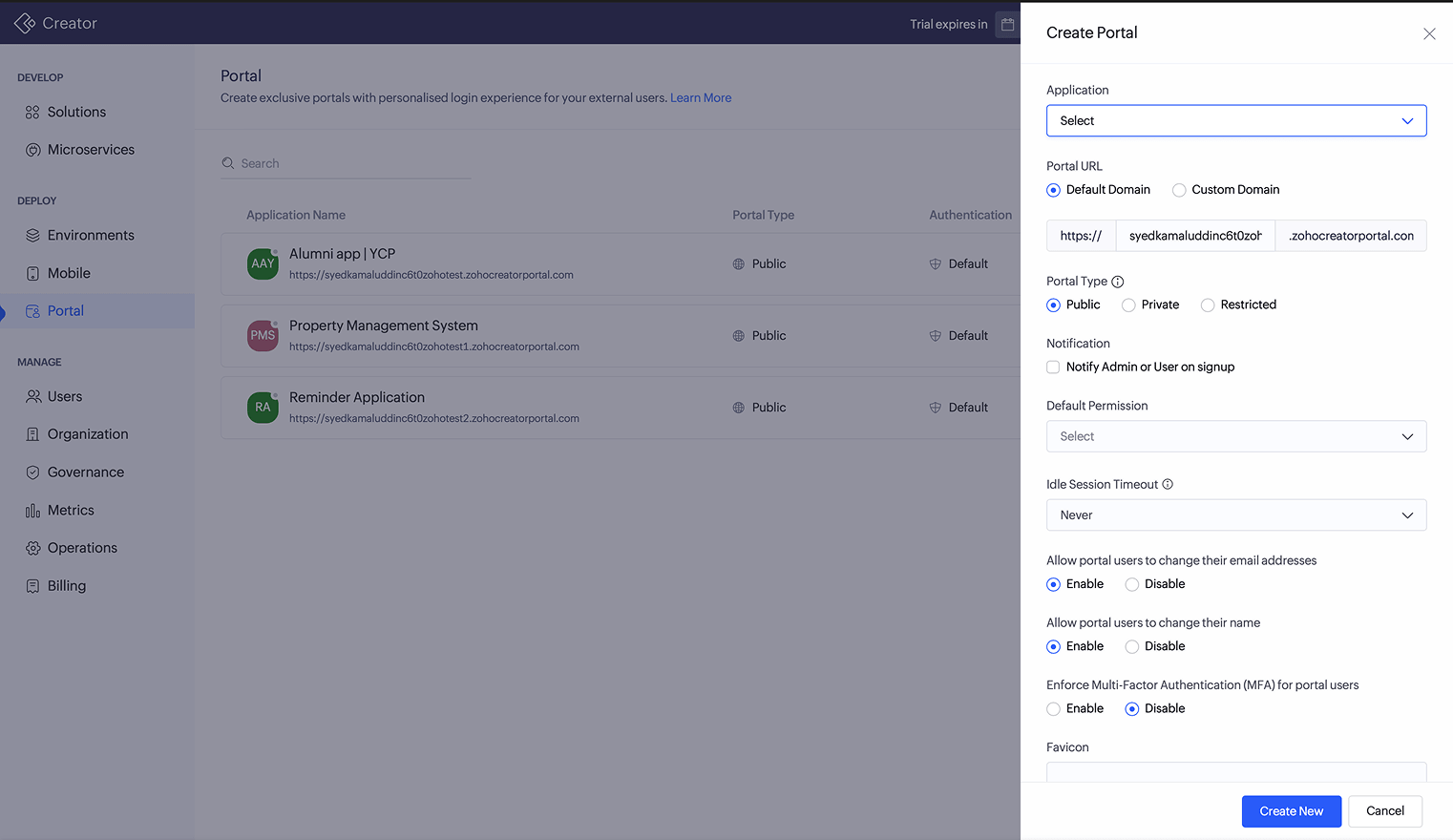Image resolution: width=1453 pixels, height=840 pixels.
Task: Click the Billing receipt icon
Action: coord(32,586)
